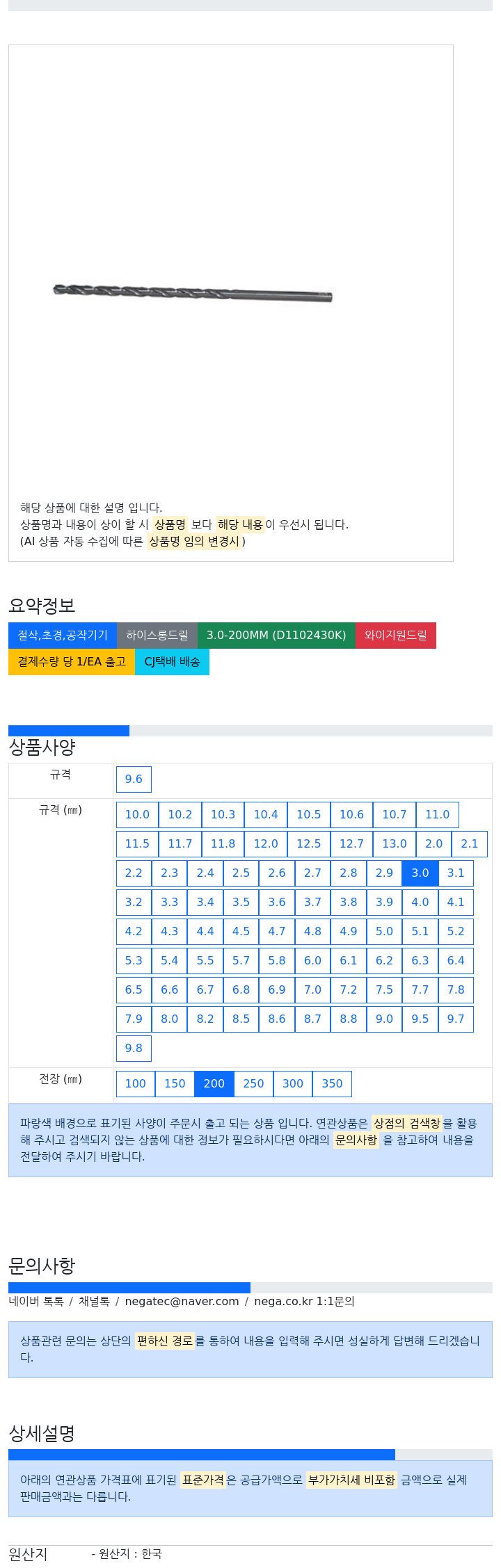Viewport: 501px width, 1568px height.
Task: Click the gray 하이스롱드릴 tag
Action: click(x=157, y=636)
